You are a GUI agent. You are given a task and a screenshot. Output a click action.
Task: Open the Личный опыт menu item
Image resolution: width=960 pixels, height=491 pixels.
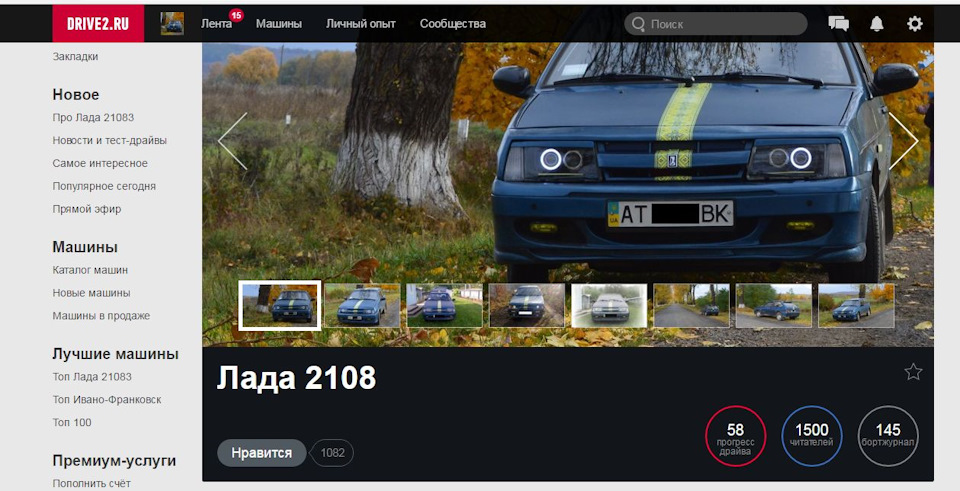click(x=361, y=24)
